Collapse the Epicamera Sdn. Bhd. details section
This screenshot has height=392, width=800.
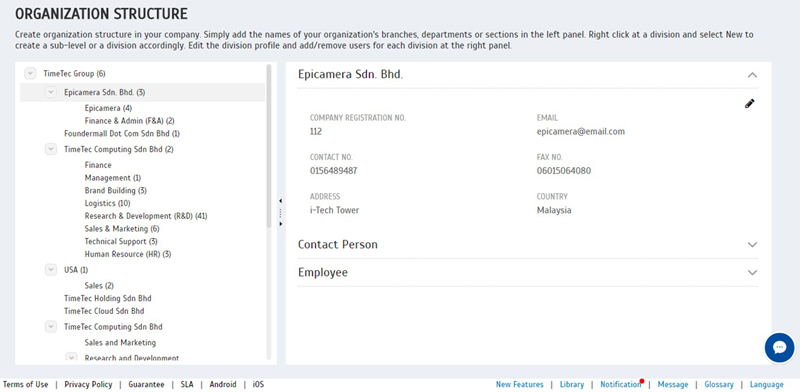tap(752, 75)
